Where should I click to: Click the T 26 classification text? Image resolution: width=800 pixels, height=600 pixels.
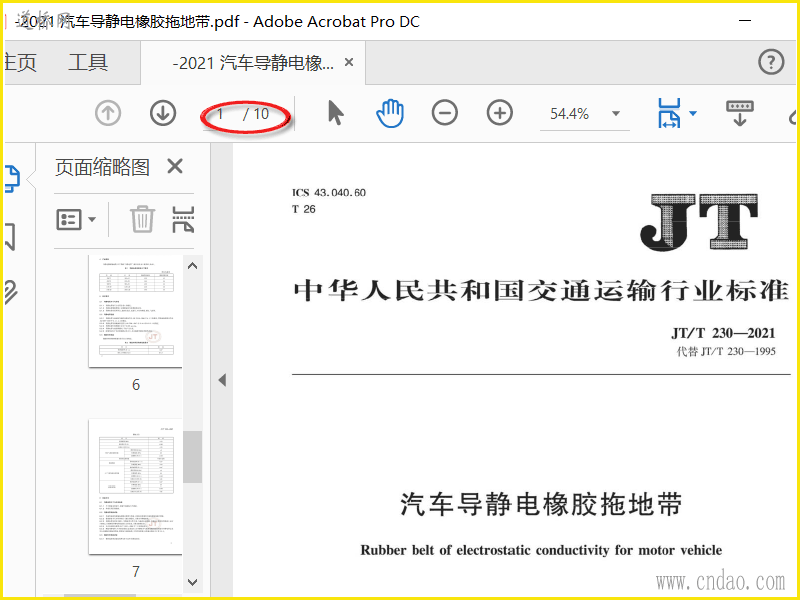click(x=304, y=209)
